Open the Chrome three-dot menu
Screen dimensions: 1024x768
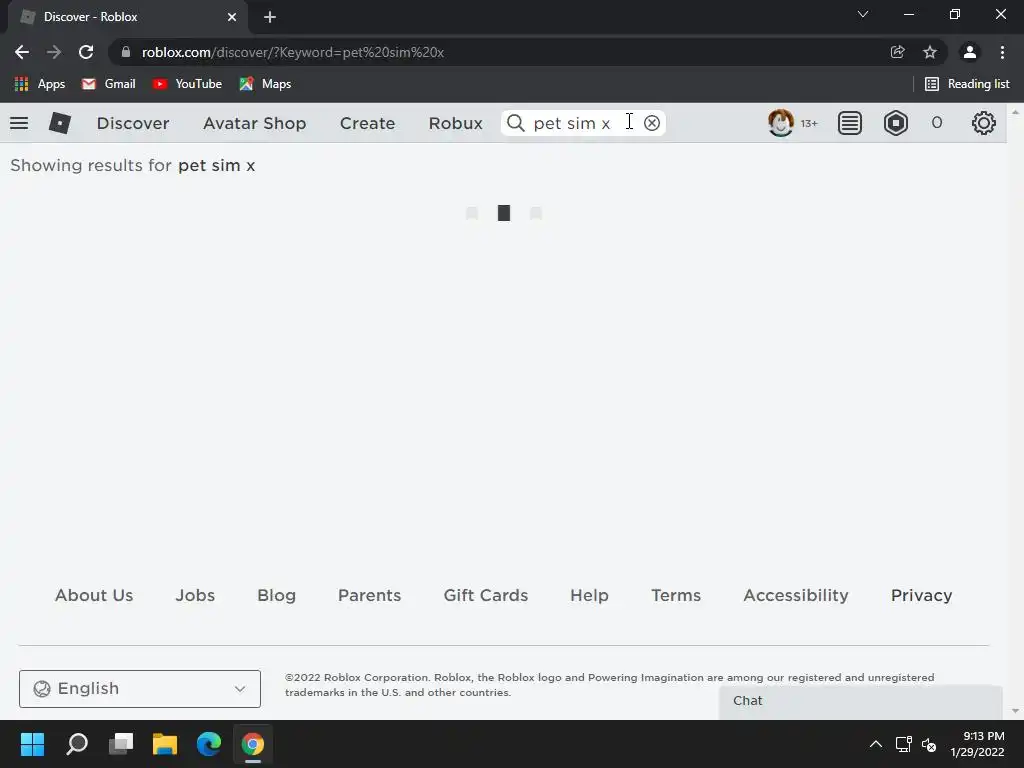[1002, 52]
